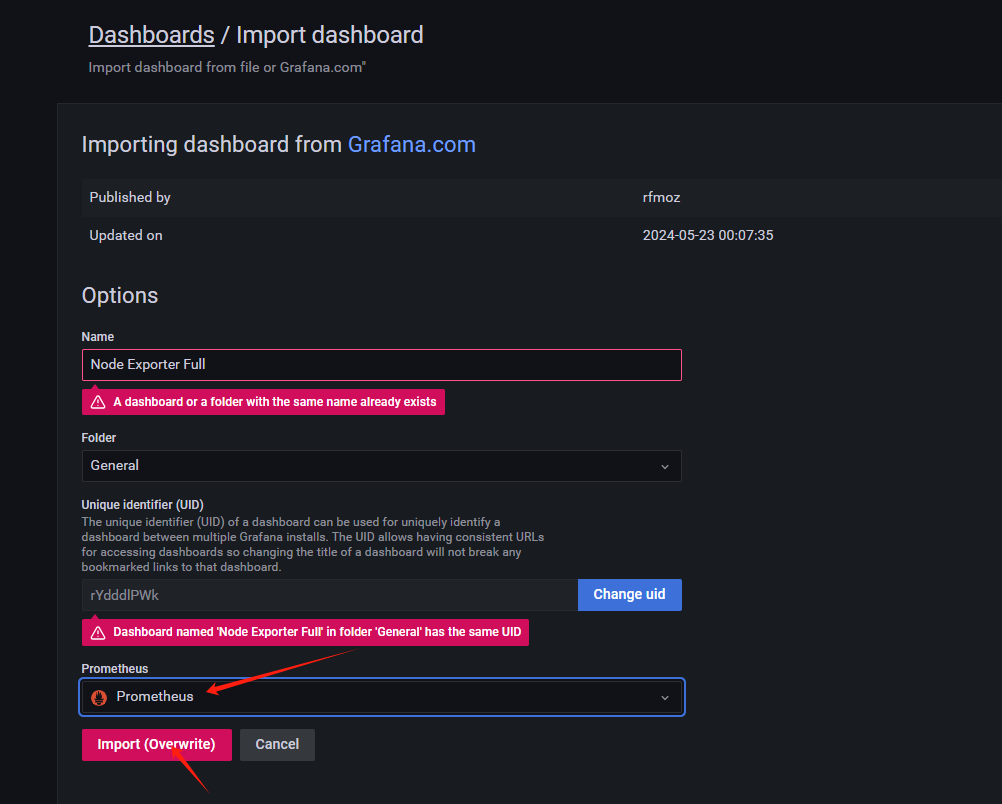
Task: Click the 'Import dashboard' page title
Action: tap(330, 35)
